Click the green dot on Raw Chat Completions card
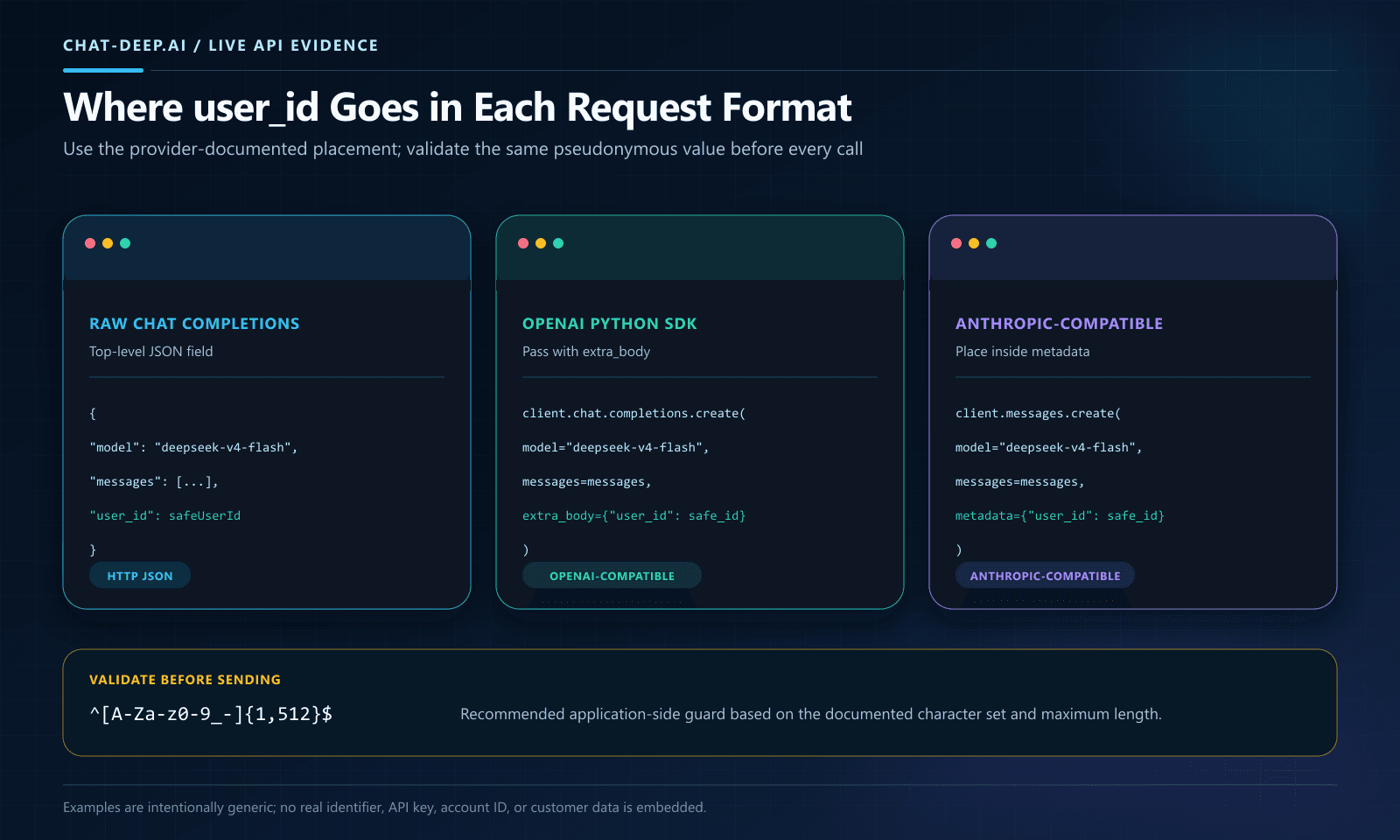The image size is (1400, 840). click(x=125, y=243)
